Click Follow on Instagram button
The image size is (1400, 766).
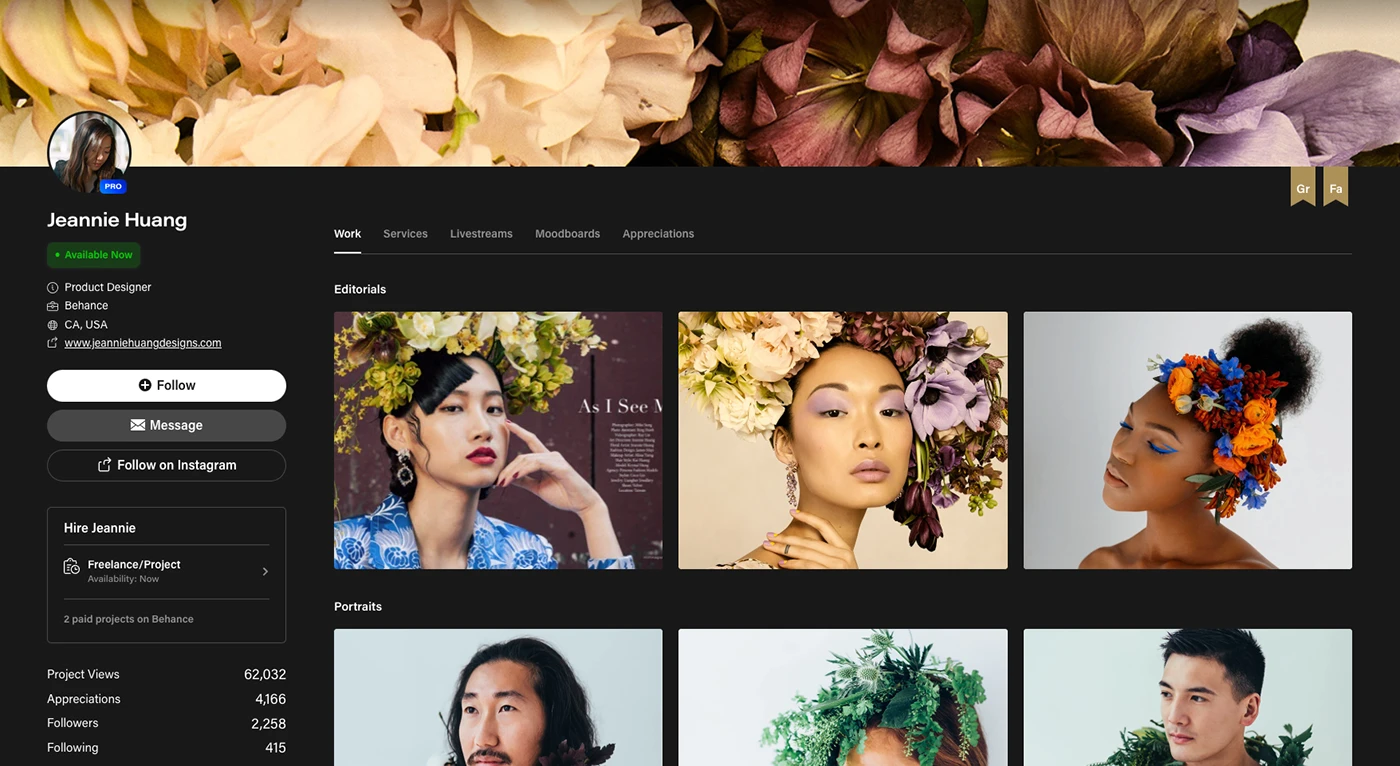click(x=166, y=465)
